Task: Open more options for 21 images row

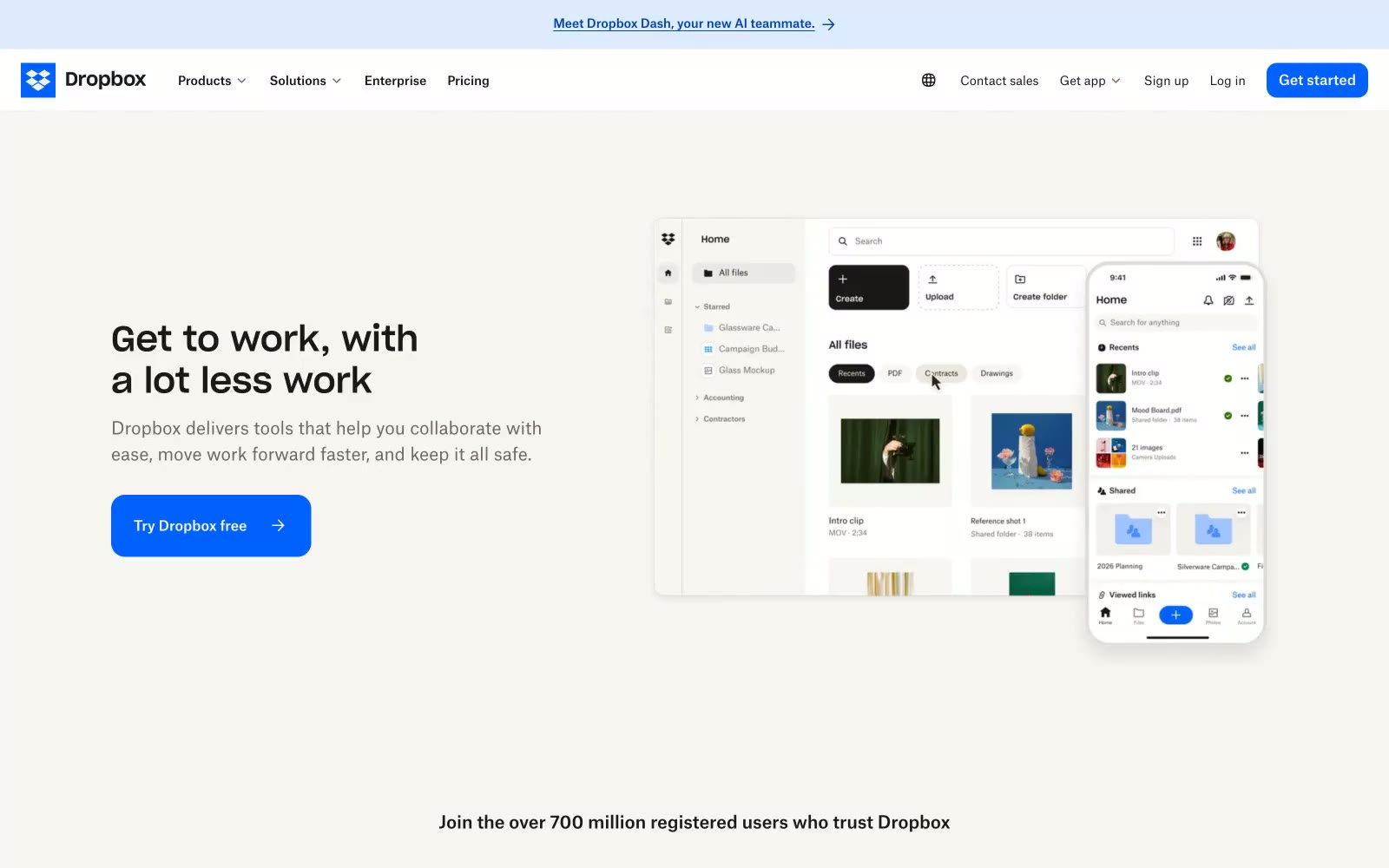Action: click(x=1244, y=453)
